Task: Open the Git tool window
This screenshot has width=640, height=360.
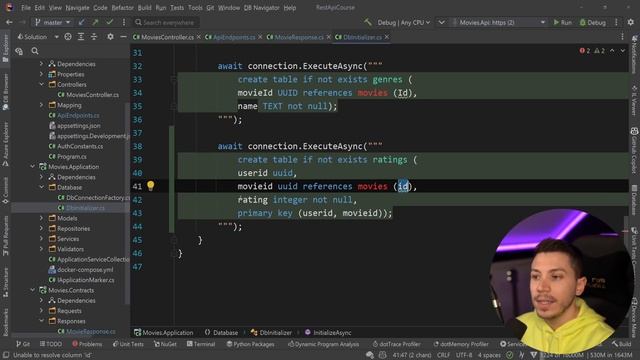Action: coord(23,344)
